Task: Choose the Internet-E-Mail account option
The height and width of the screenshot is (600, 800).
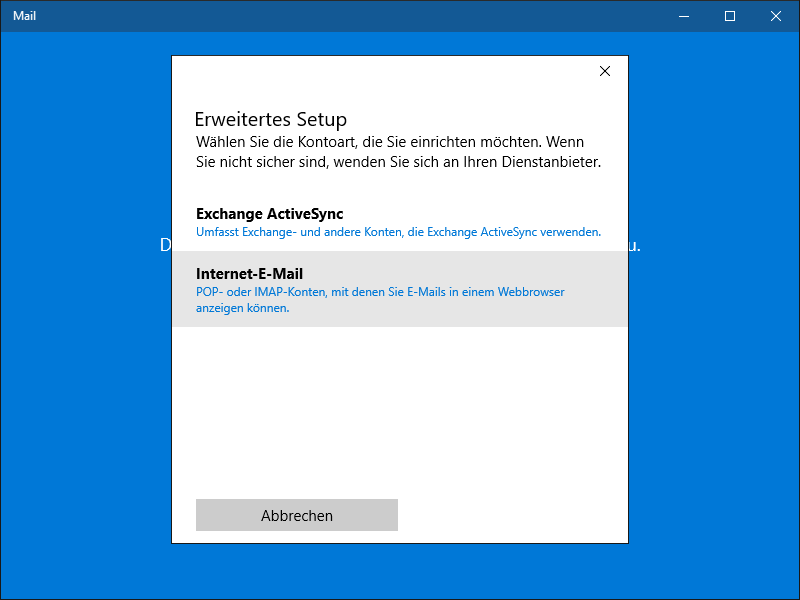Action: click(399, 289)
